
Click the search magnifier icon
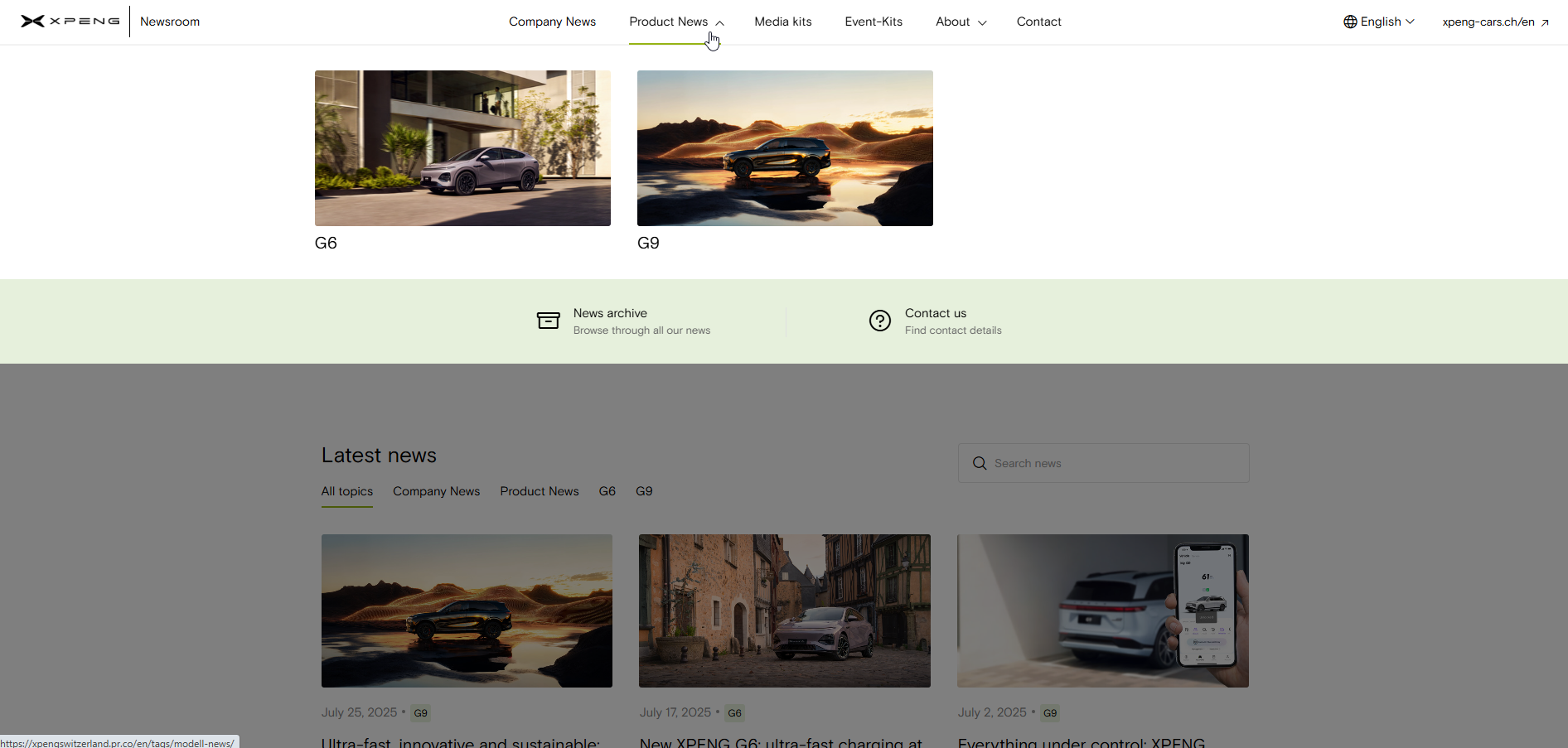(x=979, y=463)
